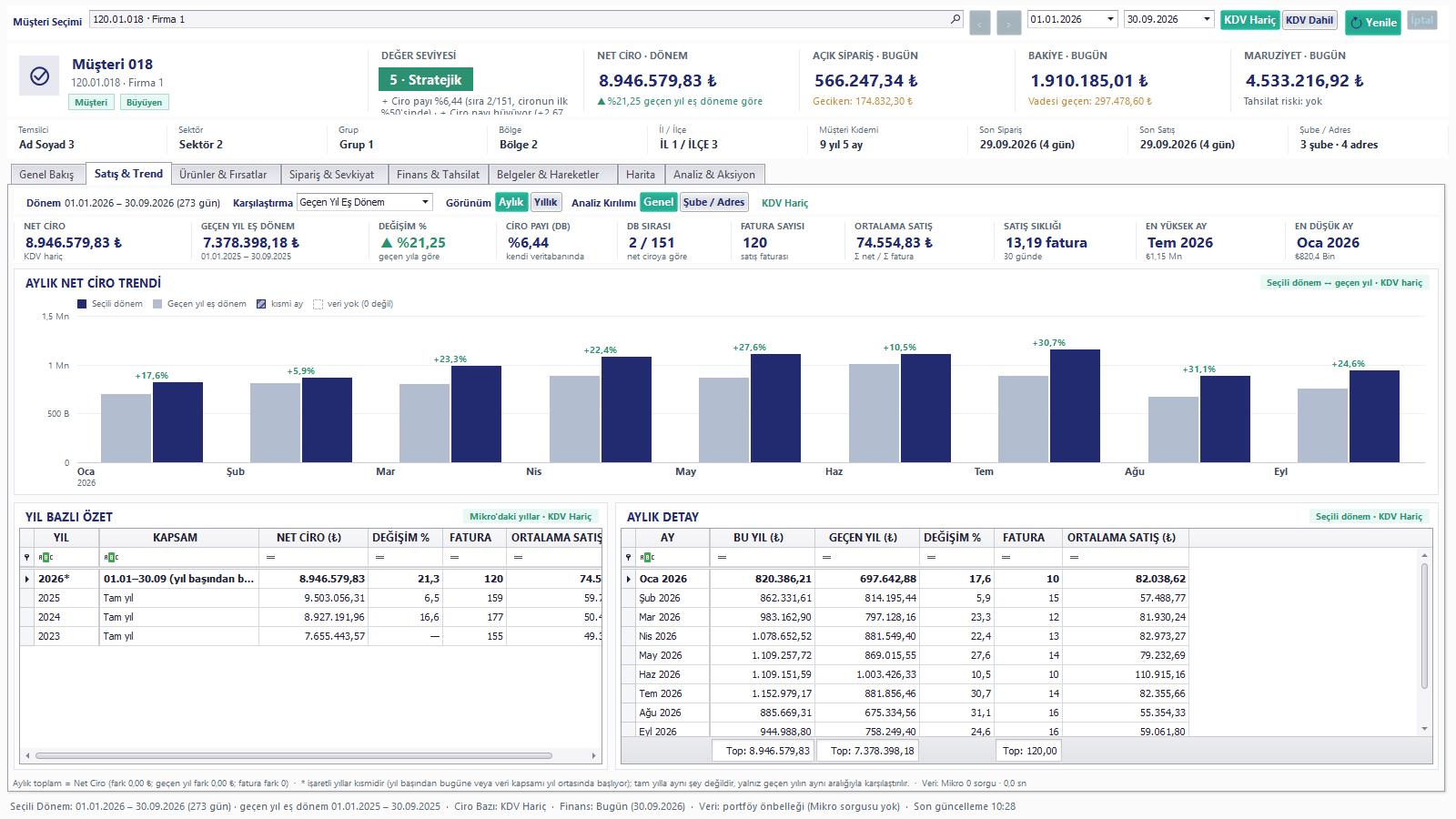Click the Yenile refresh button
The height and width of the screenshot is (819, 1456).
[x=1373, y=23]
